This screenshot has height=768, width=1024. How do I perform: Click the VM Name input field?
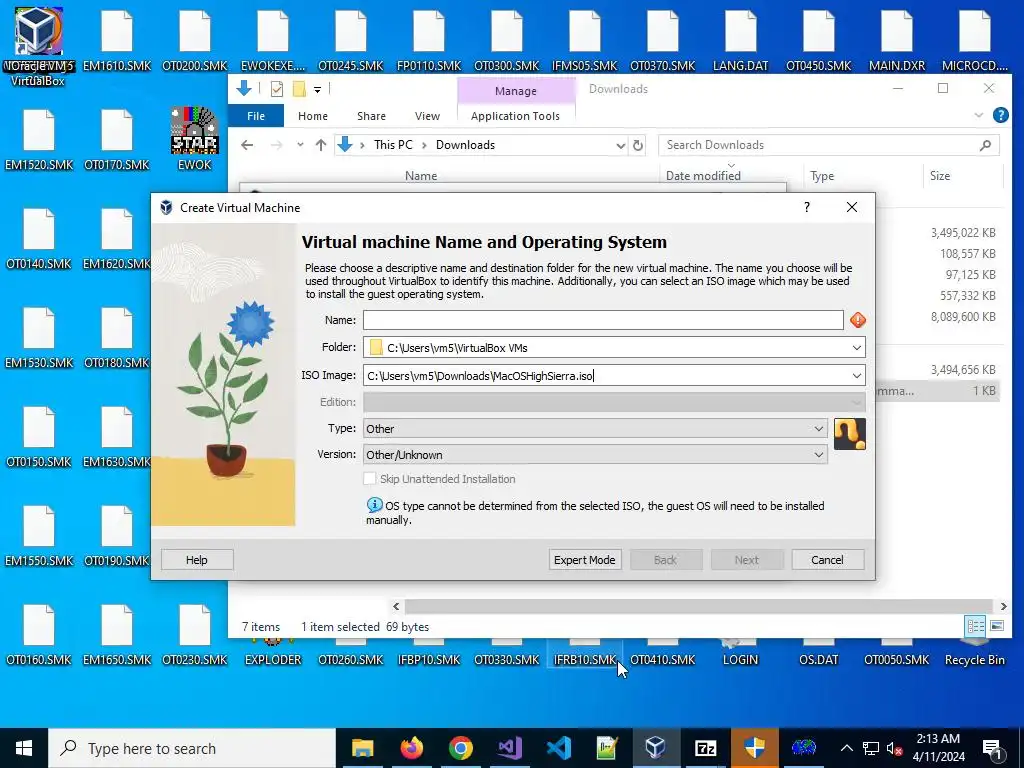tap(603, 320)
